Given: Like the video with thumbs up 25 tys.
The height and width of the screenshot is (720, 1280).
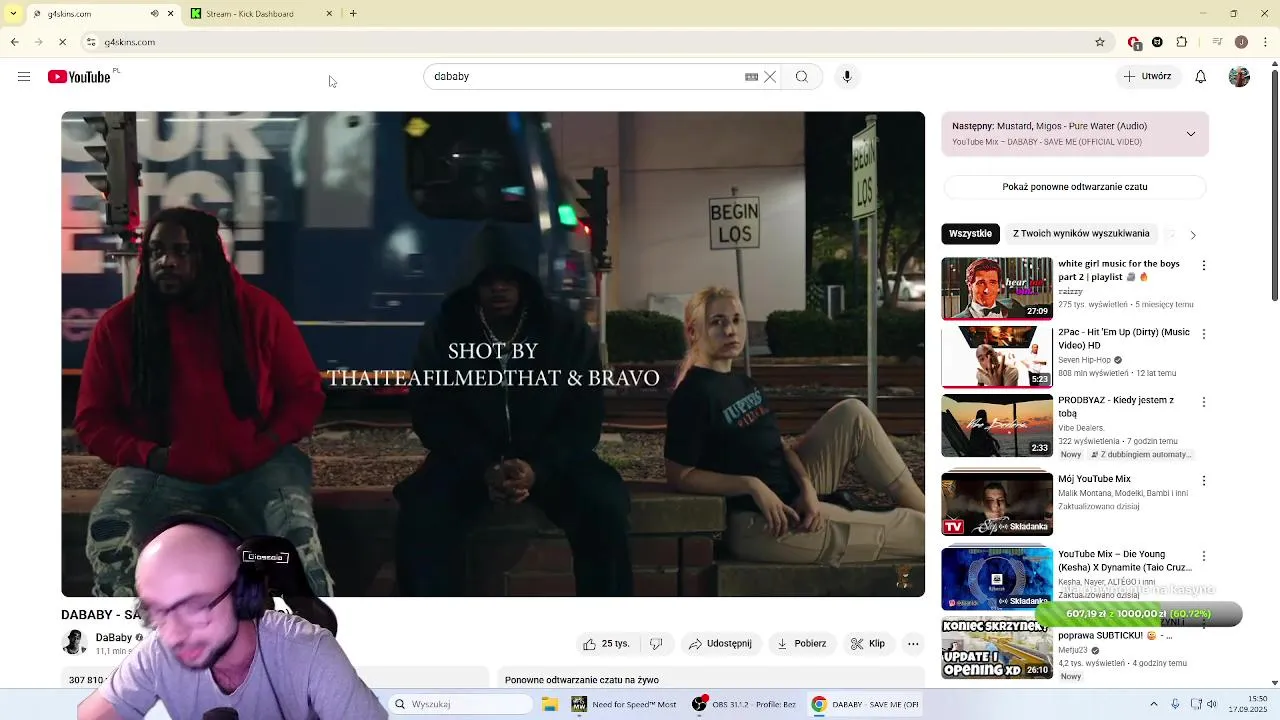Looking at the screenshot, I should click(x=606, y=644).
